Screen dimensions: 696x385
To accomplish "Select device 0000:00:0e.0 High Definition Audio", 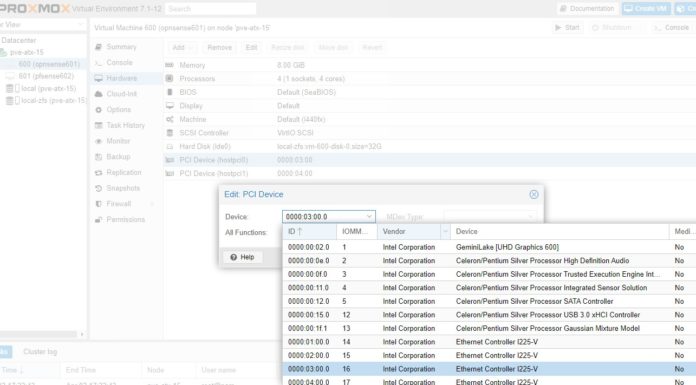I will [489, 261].
